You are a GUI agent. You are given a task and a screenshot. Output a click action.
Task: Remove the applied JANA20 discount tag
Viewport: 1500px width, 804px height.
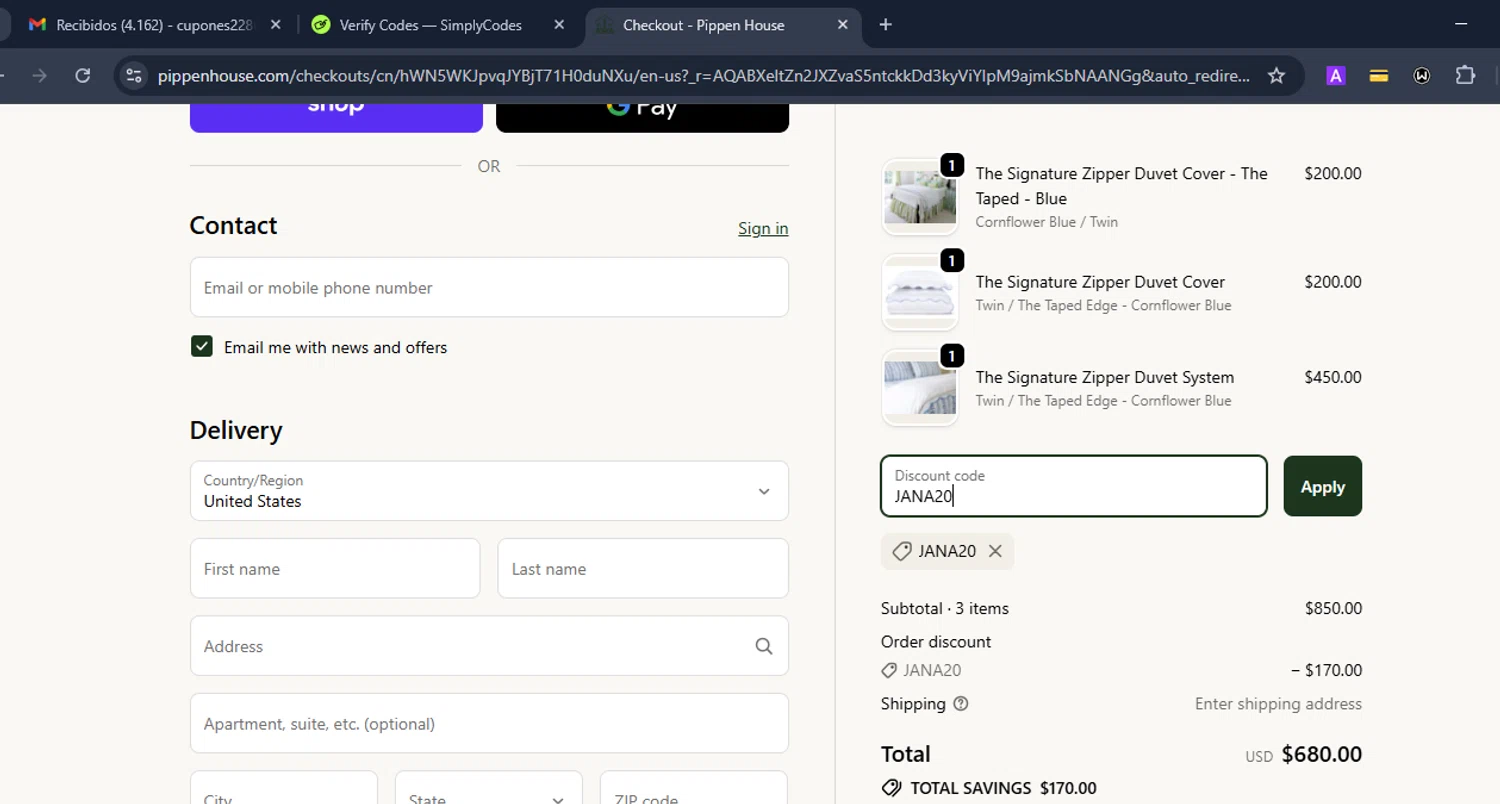(995, 551)
